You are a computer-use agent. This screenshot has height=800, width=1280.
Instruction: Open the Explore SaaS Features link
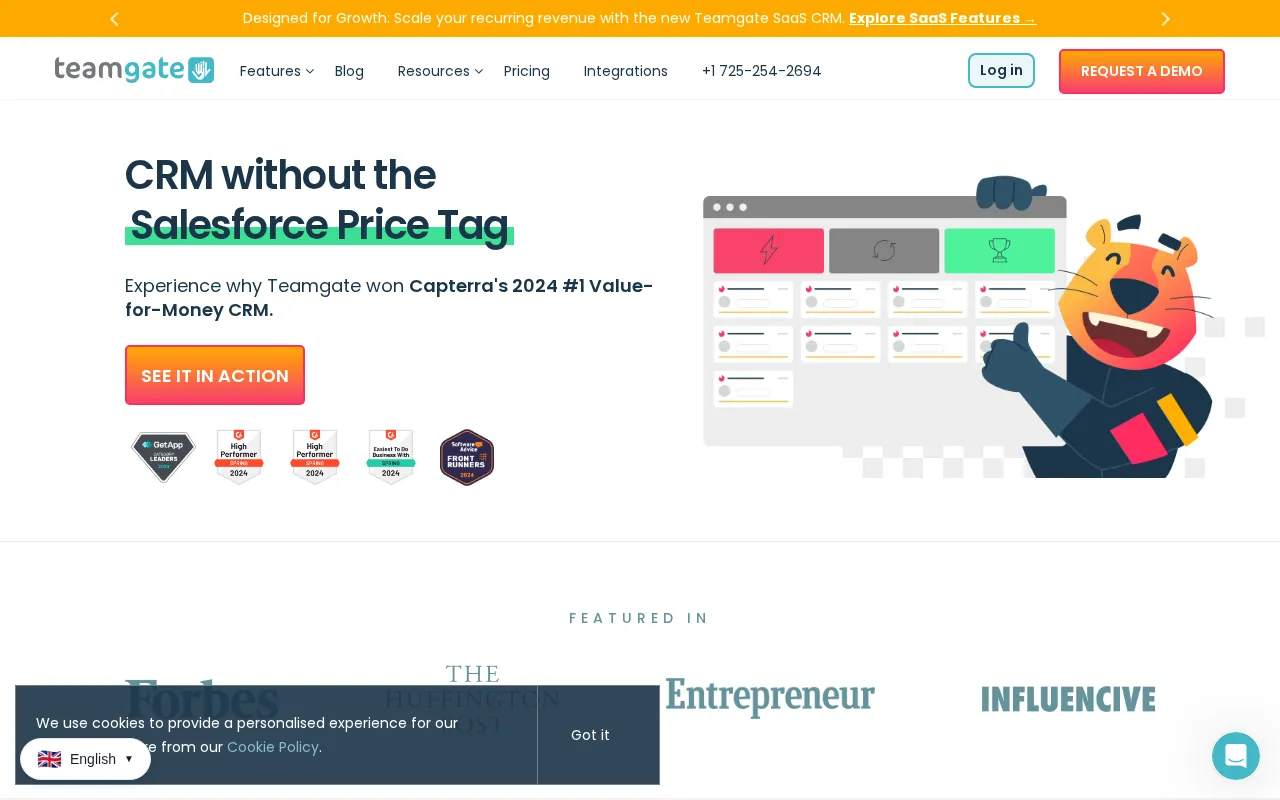point(942,18)
